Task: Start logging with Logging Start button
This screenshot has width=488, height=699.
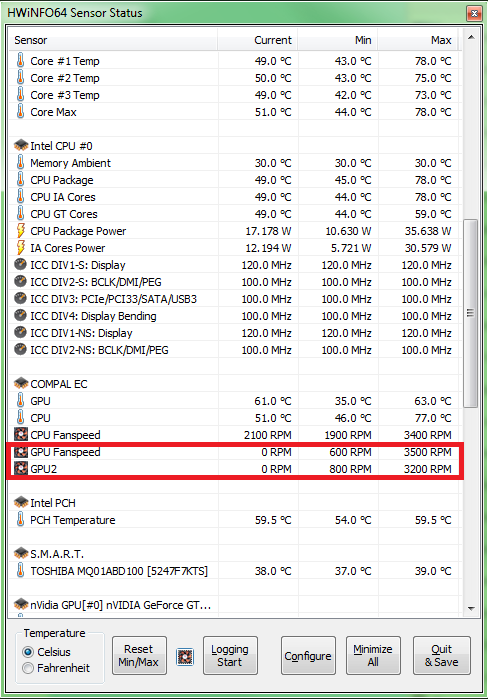Action: 230,655
